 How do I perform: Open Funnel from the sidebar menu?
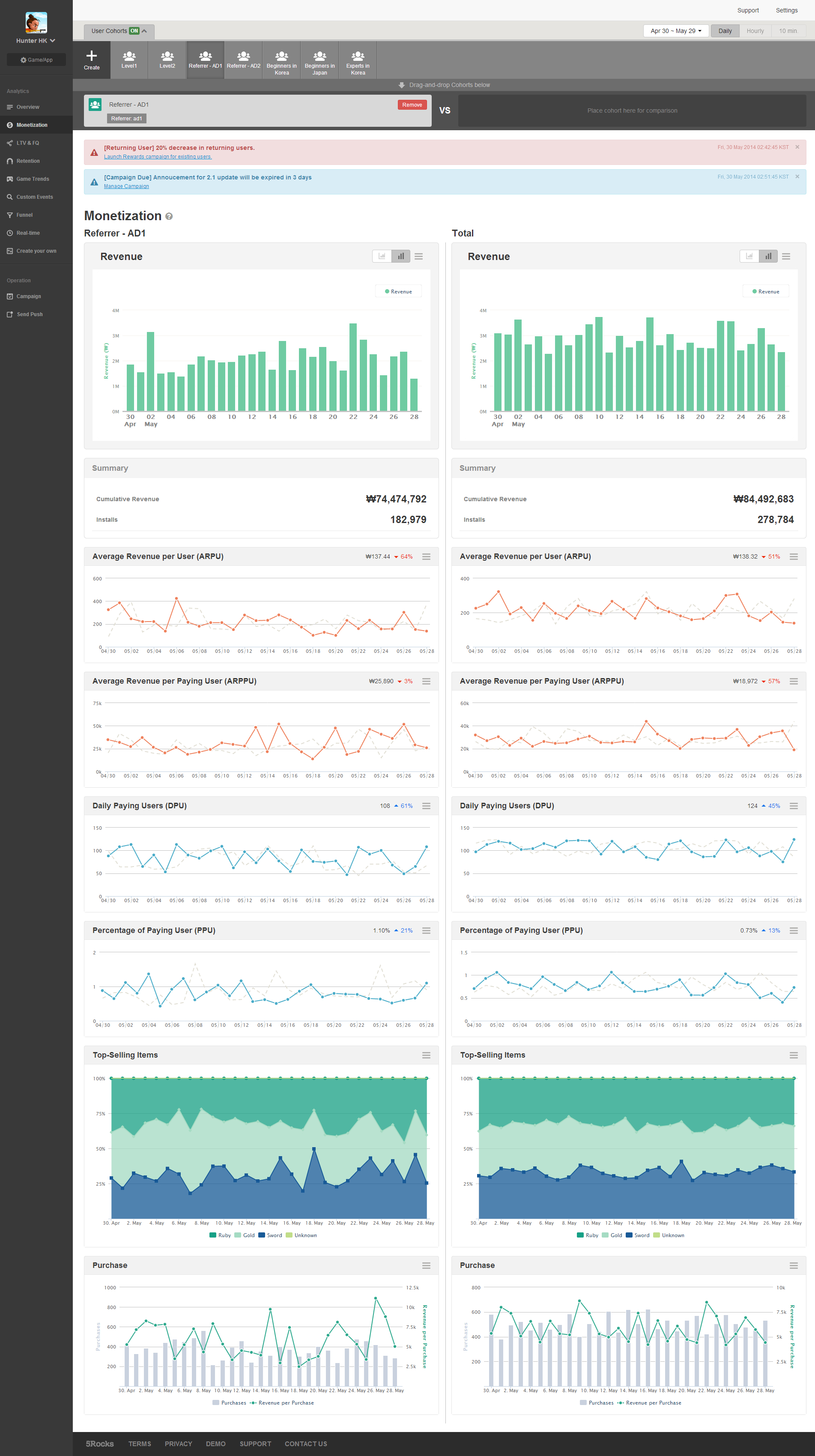24,215
